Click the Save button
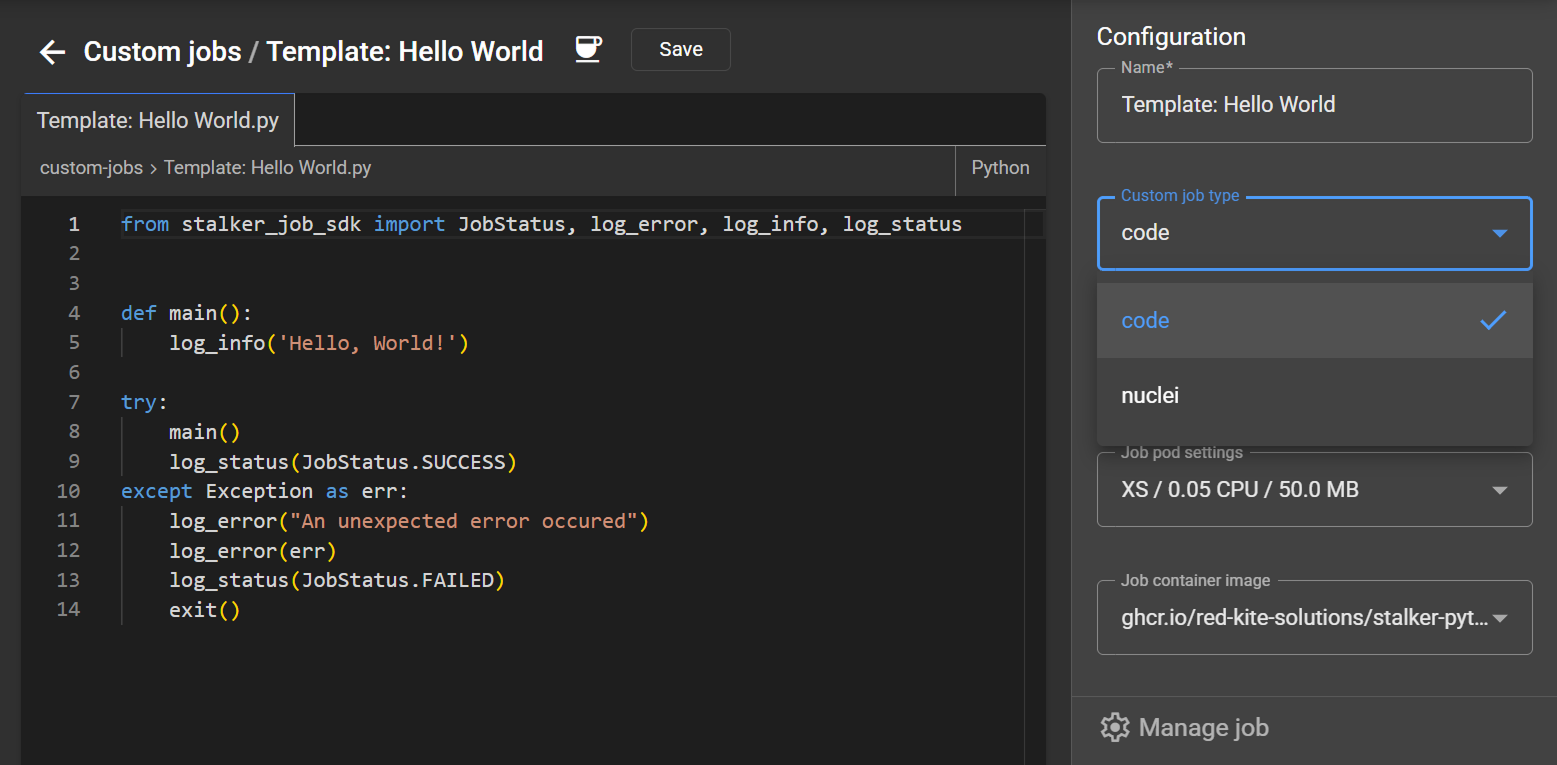The height and width of the screenshot is (765, 1557). pyautogui.click(x=680, y=50)
